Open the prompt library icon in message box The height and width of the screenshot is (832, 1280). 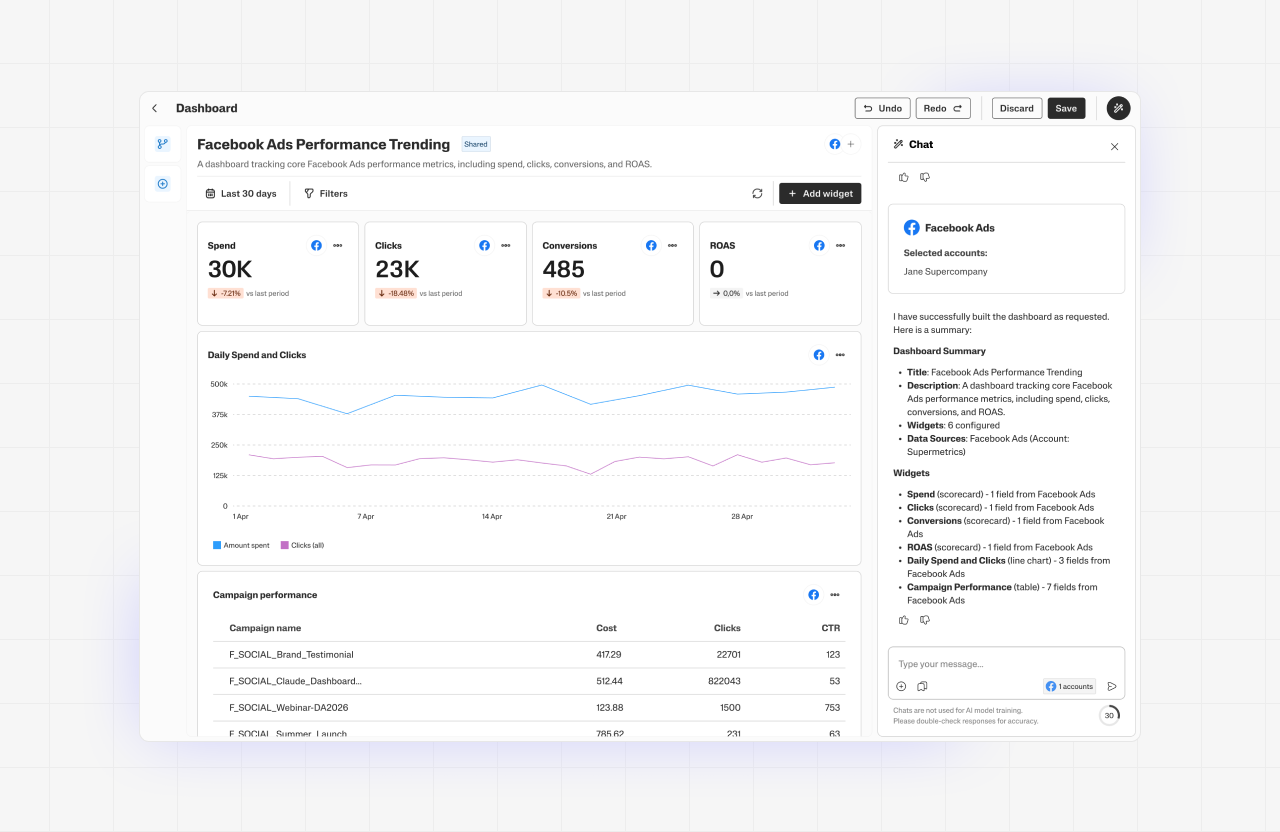[922, 686]
